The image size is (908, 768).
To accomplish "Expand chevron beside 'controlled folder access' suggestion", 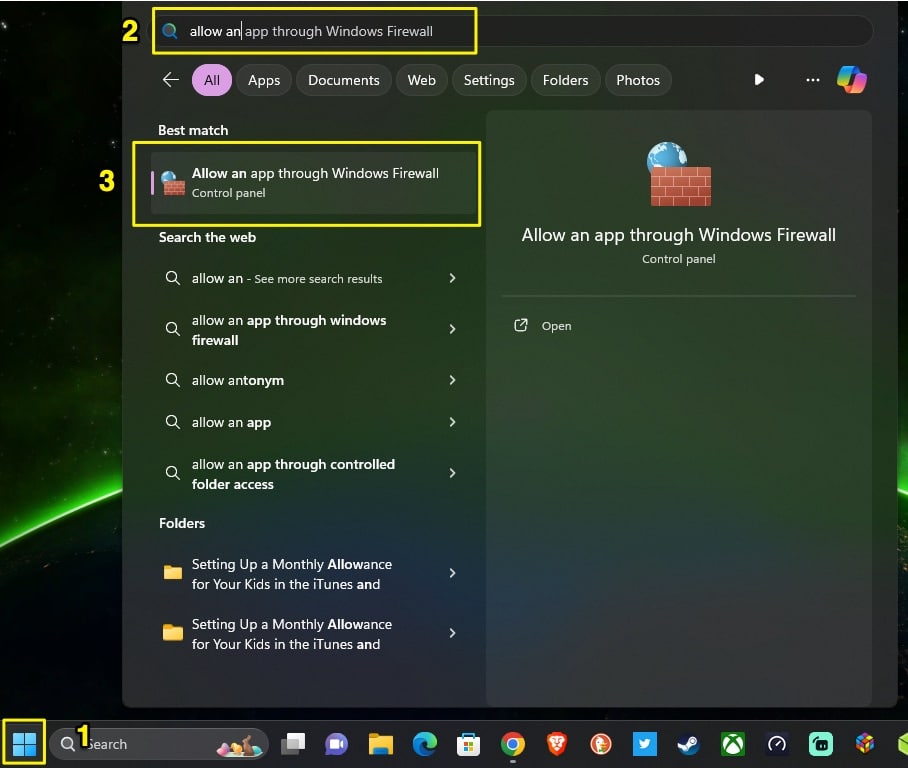I will (x=452, y=473).
